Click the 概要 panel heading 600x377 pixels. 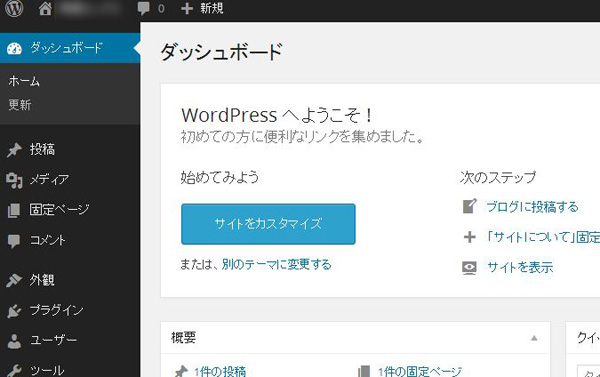(x=184, y=338)
